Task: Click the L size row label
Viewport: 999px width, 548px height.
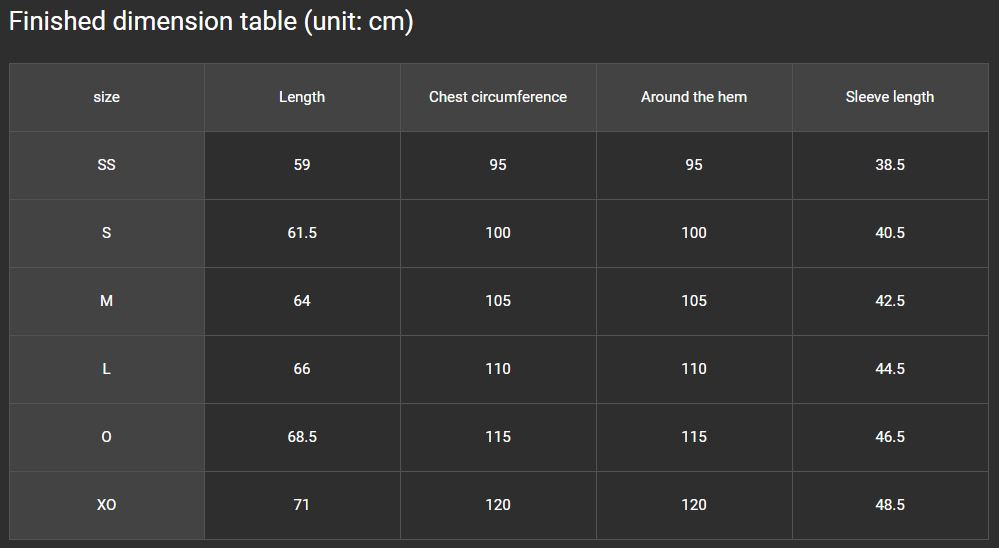Action: coord(106,369)
